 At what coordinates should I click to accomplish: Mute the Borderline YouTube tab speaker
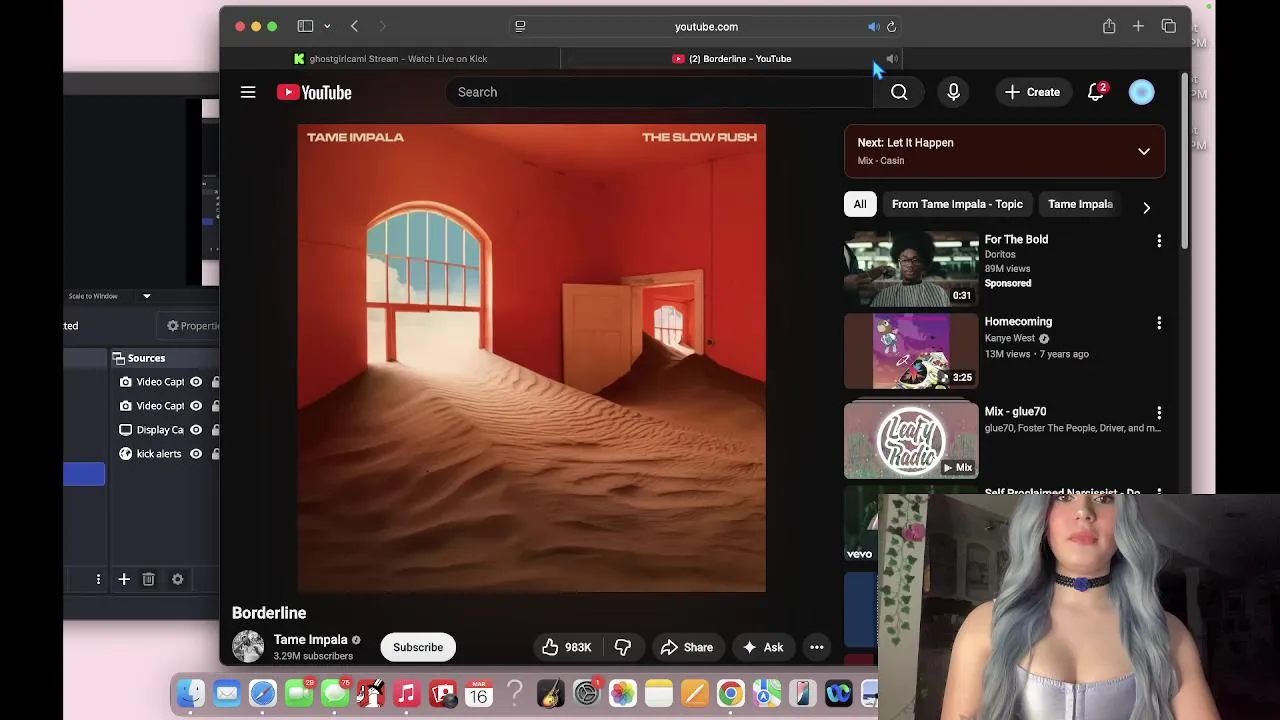point(891,59)
